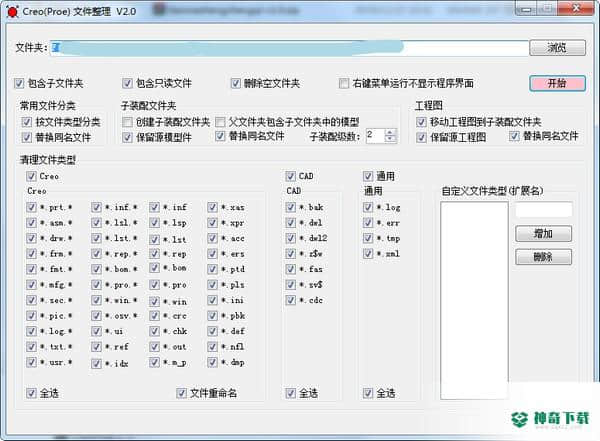The width and height of the screenshot is (600, 441).
Task: Click the 删除 delete button
Action: [543, 257]
